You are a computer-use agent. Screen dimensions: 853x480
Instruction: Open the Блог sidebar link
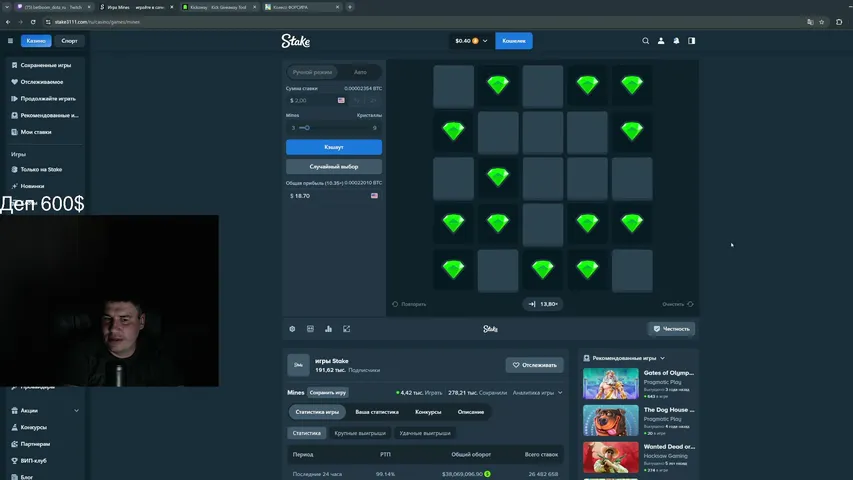pyautogui.click(x=27, y=477)
